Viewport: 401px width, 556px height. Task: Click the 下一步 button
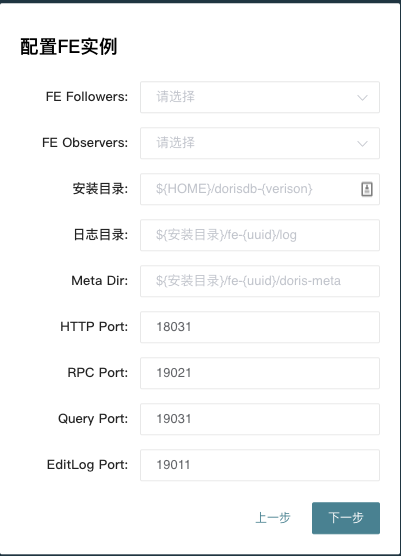click(346, 518)
